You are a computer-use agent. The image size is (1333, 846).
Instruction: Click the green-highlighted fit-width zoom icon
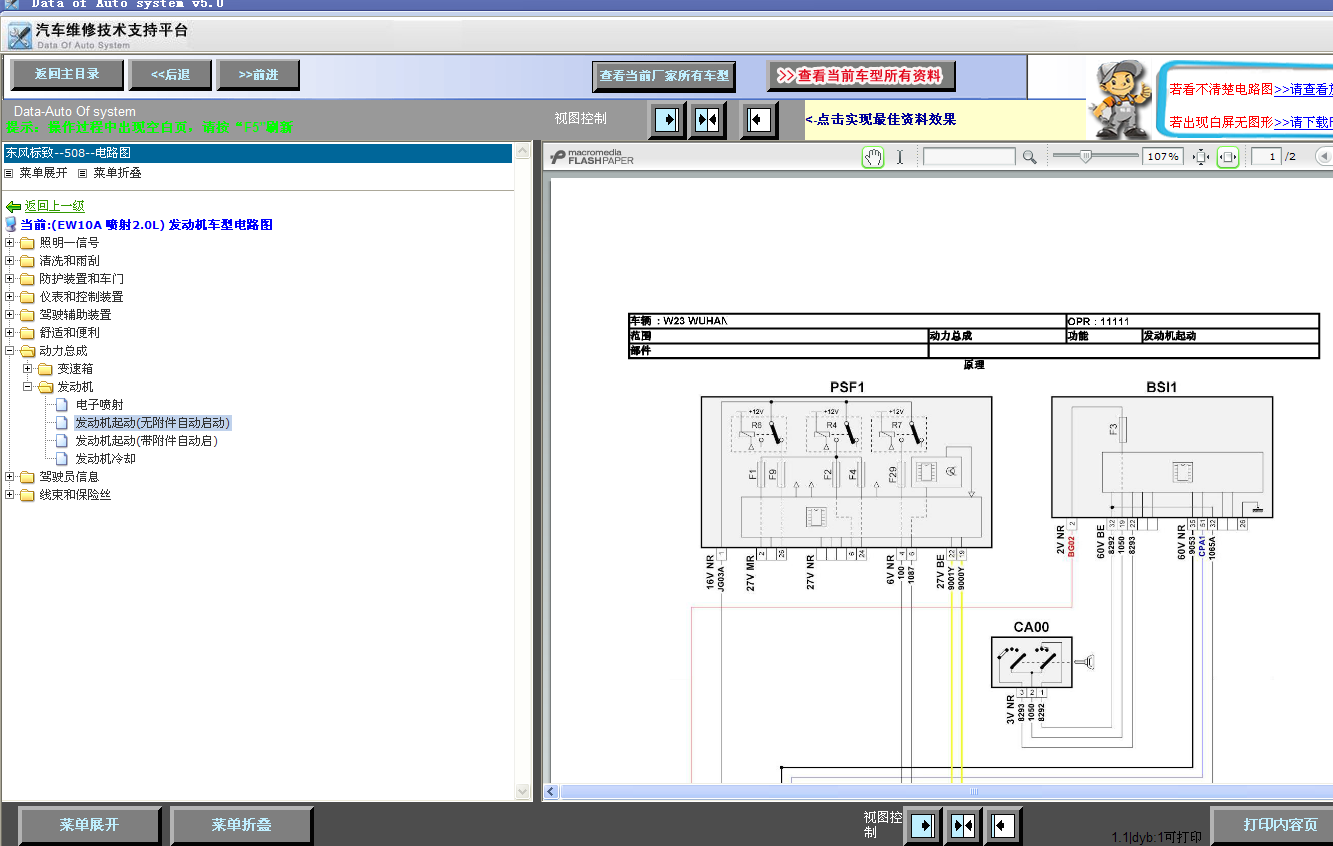pyautogui.click(x=1228, y=157)
